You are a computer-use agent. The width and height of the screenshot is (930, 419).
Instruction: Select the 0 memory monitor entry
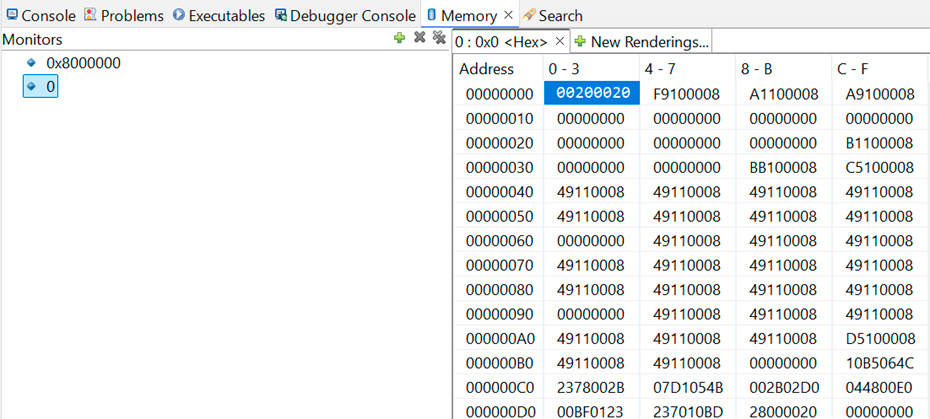(x=51, y=88)
